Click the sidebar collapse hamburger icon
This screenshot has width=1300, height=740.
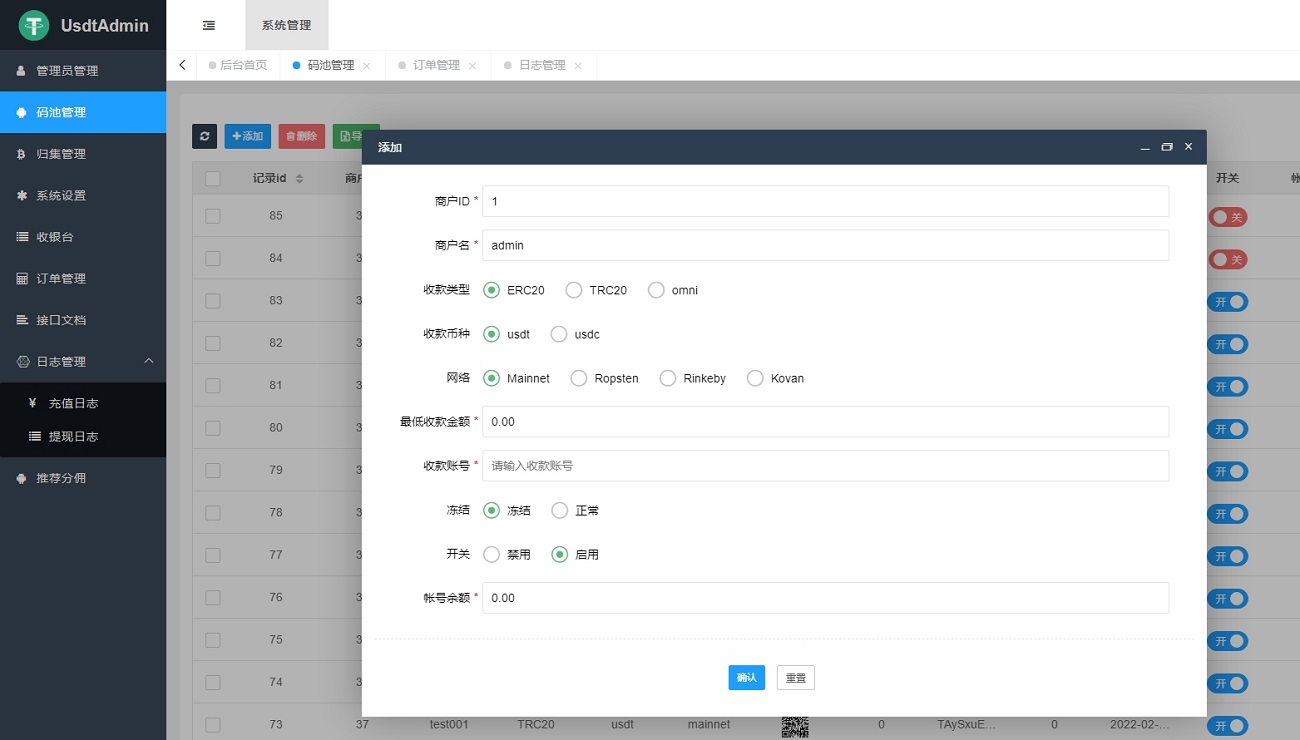[208, 23]
